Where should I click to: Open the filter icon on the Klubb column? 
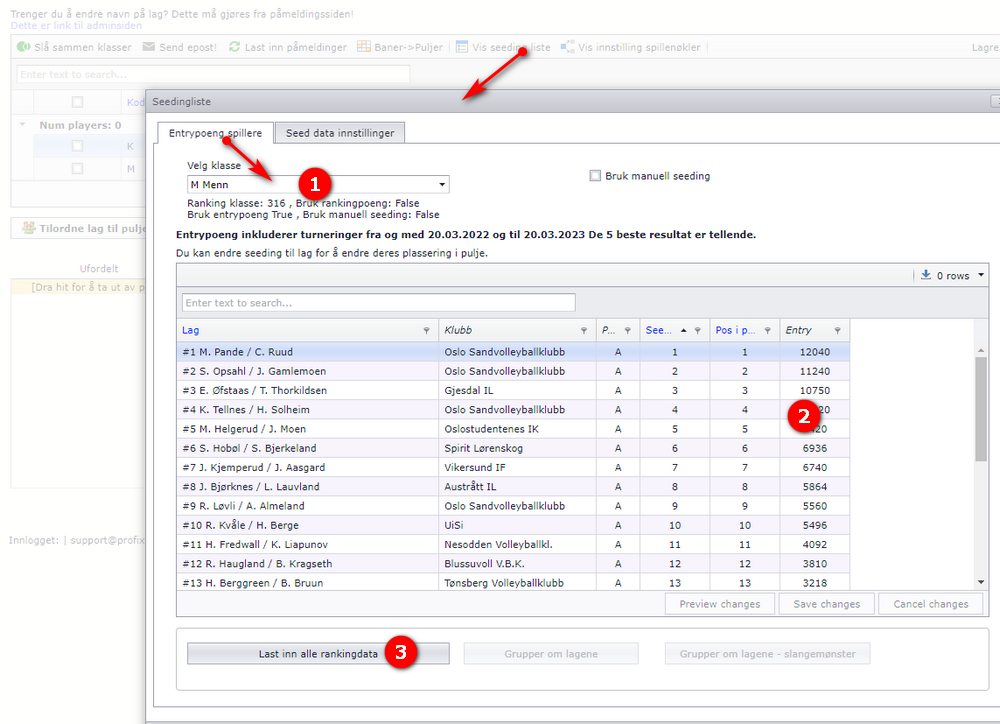(x=584, y=330)
